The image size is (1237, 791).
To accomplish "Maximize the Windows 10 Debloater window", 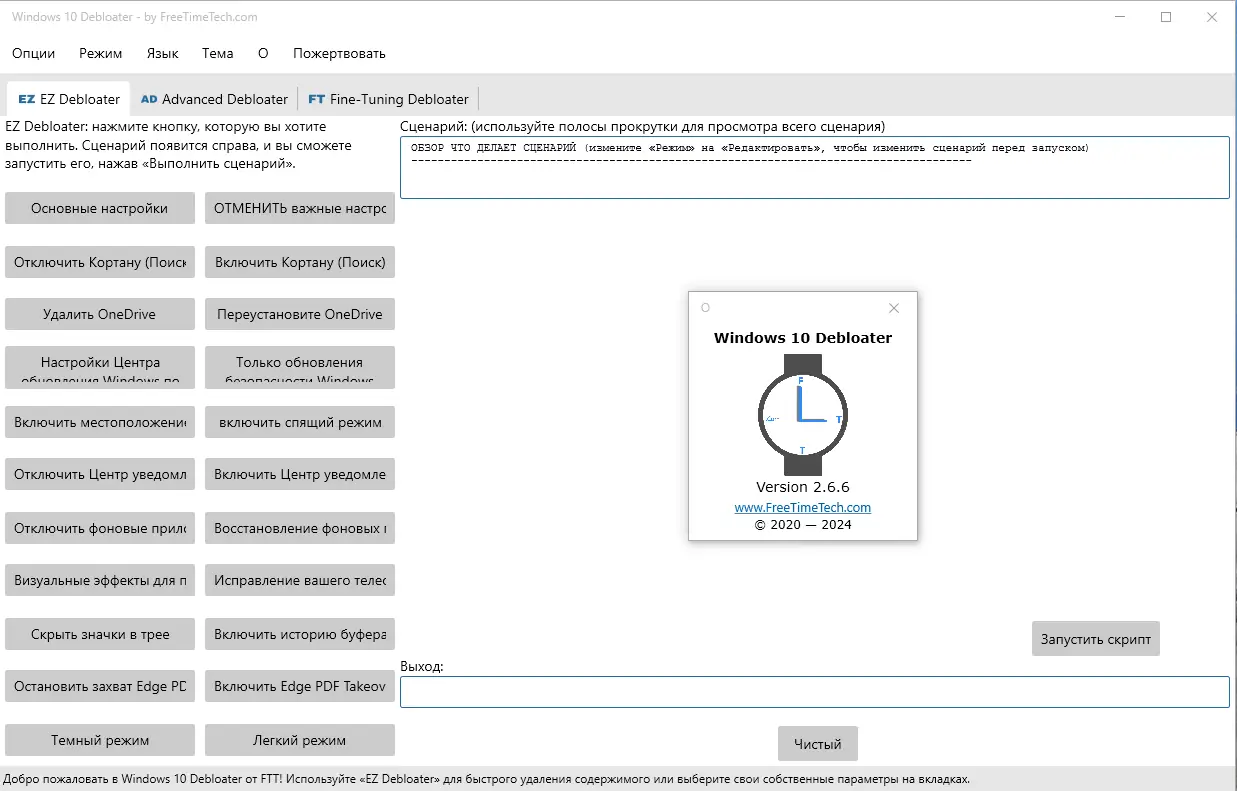I will pyautogui.click(x=1166, y=17).
